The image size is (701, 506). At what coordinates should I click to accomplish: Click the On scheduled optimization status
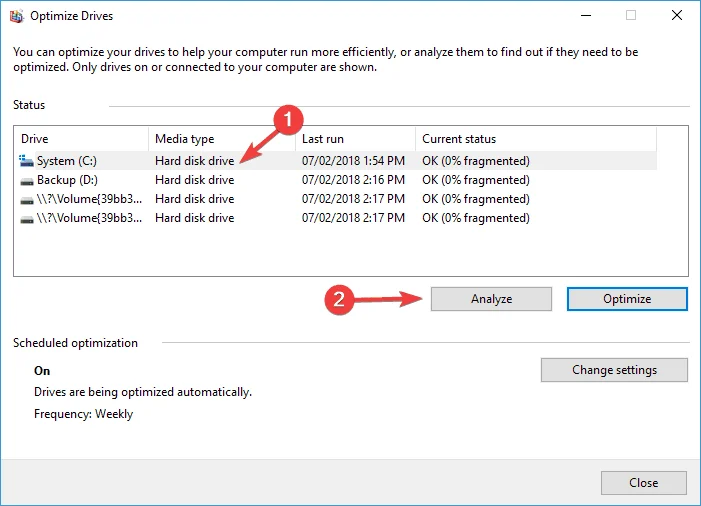(x=42, y=371)
